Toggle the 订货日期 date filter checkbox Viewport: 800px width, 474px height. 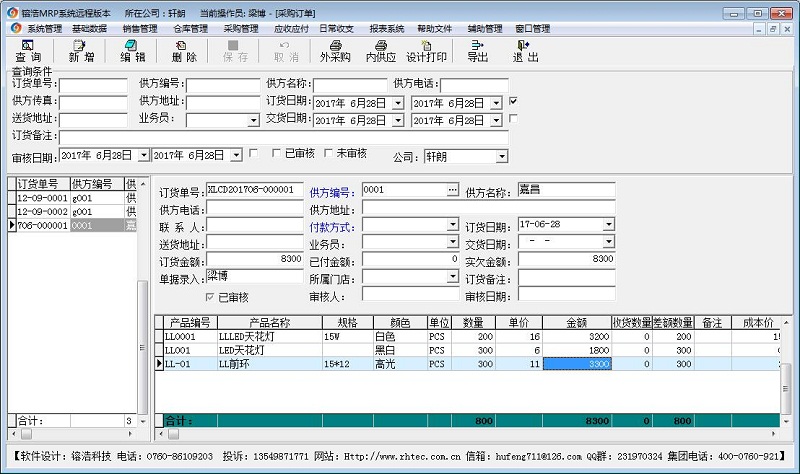click(x=513, y=101)
